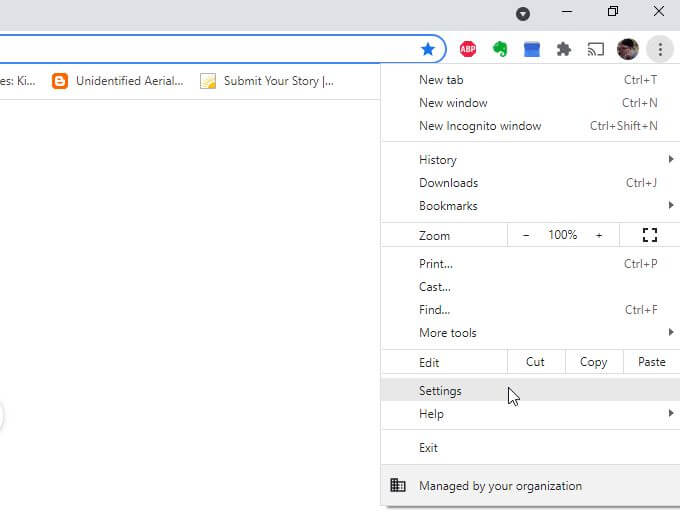
Task: Open the Evernote extension icon
Action: [x=500, y=49]
